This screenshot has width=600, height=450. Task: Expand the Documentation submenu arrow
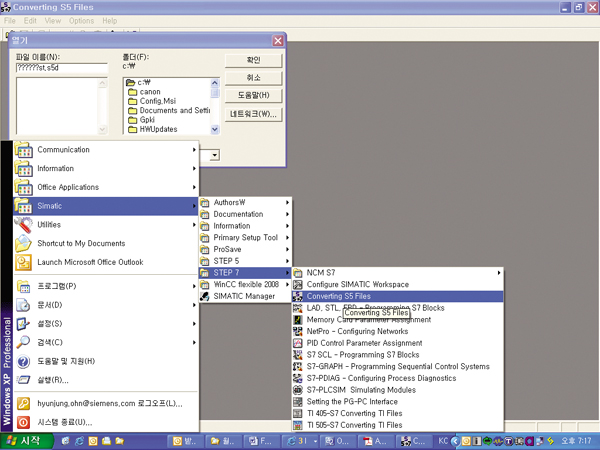[x=287, y=214]
